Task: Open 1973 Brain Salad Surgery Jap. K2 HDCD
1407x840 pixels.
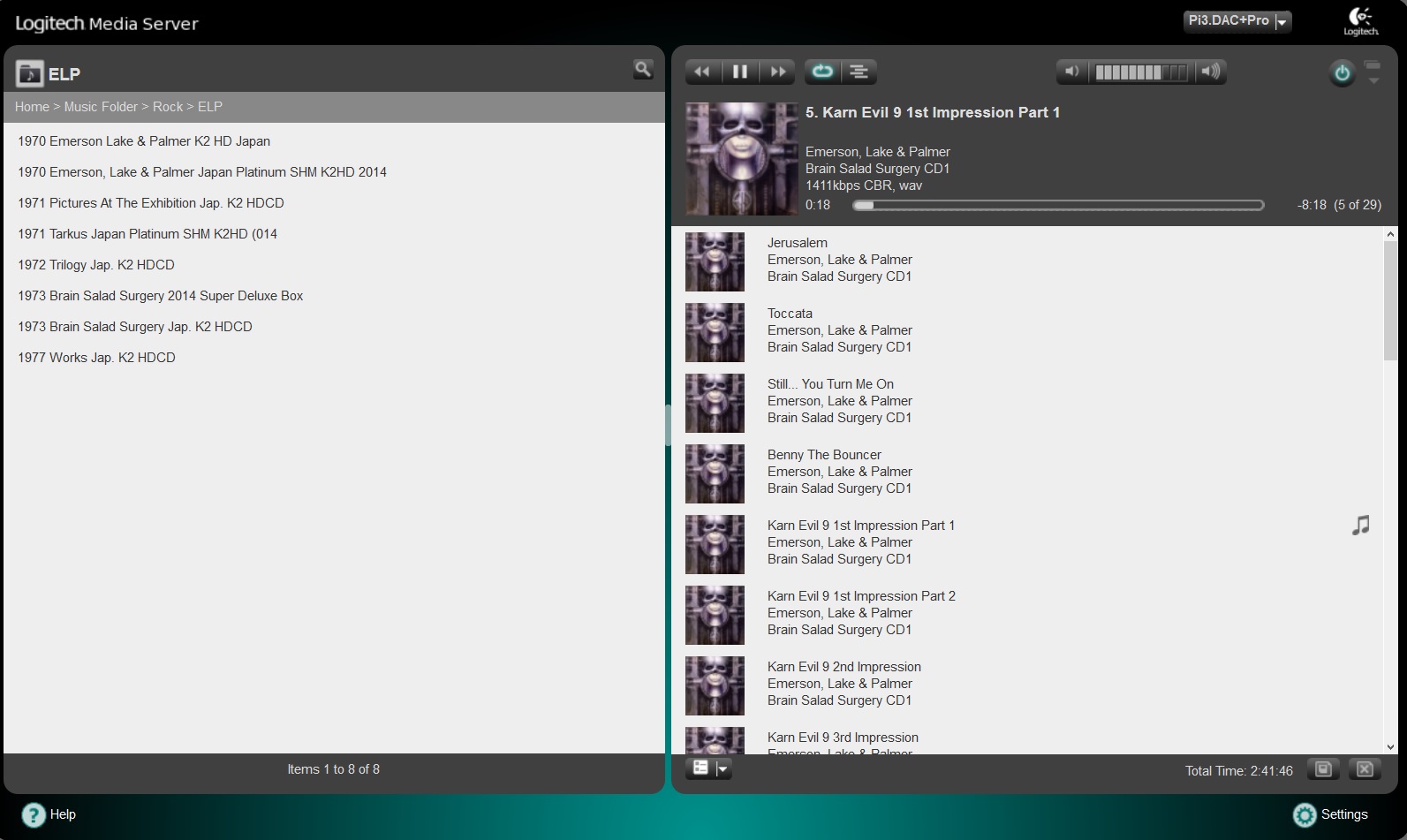Action: pyautogui.click(x=135, y=327)
